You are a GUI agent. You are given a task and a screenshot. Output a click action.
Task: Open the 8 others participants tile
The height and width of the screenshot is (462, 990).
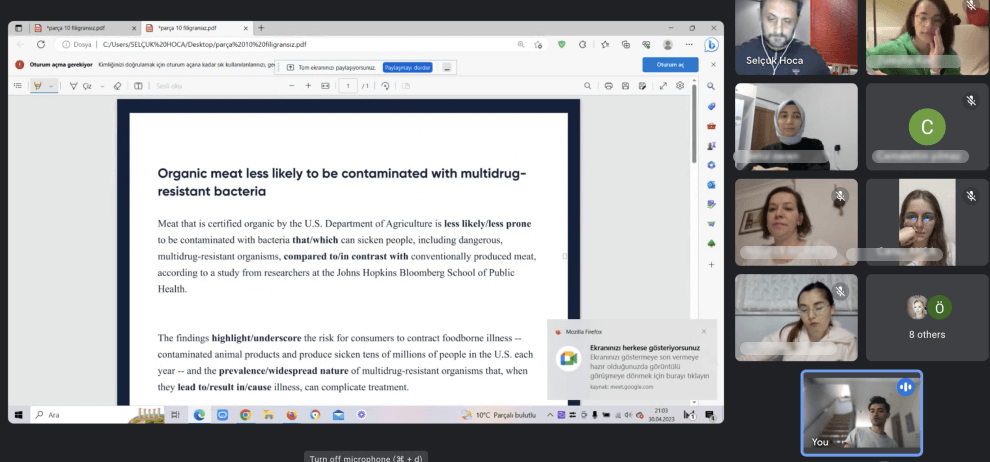tap(927, 317)
